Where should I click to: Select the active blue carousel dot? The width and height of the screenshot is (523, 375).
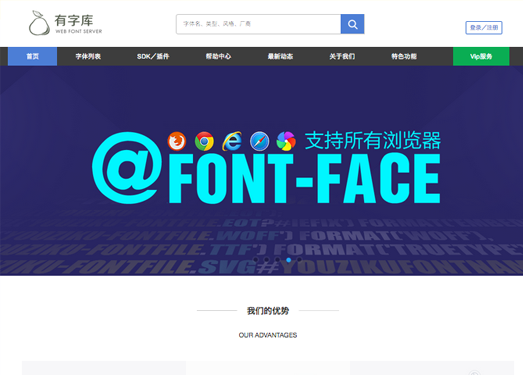[289, 260]
